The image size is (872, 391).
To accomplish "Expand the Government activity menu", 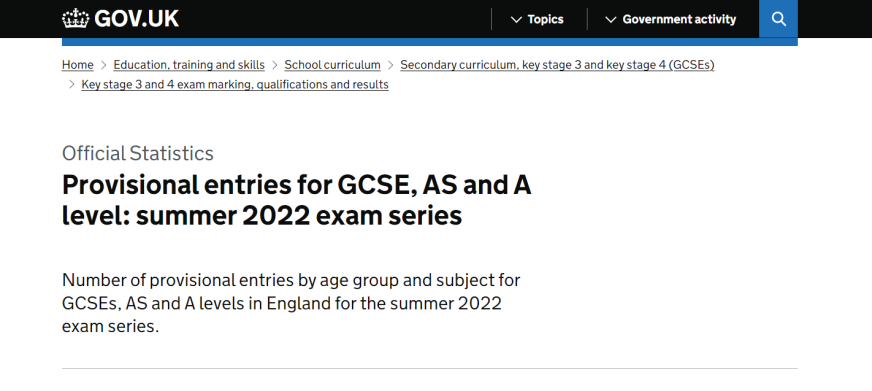I will click(671, 19).
